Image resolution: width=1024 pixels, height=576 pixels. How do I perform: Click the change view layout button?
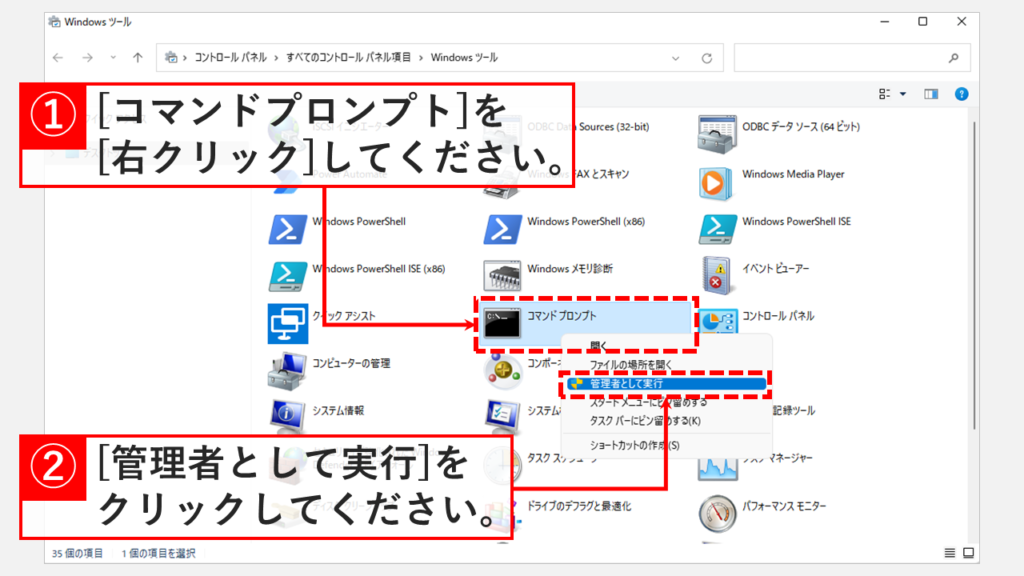tap(885, 94)
